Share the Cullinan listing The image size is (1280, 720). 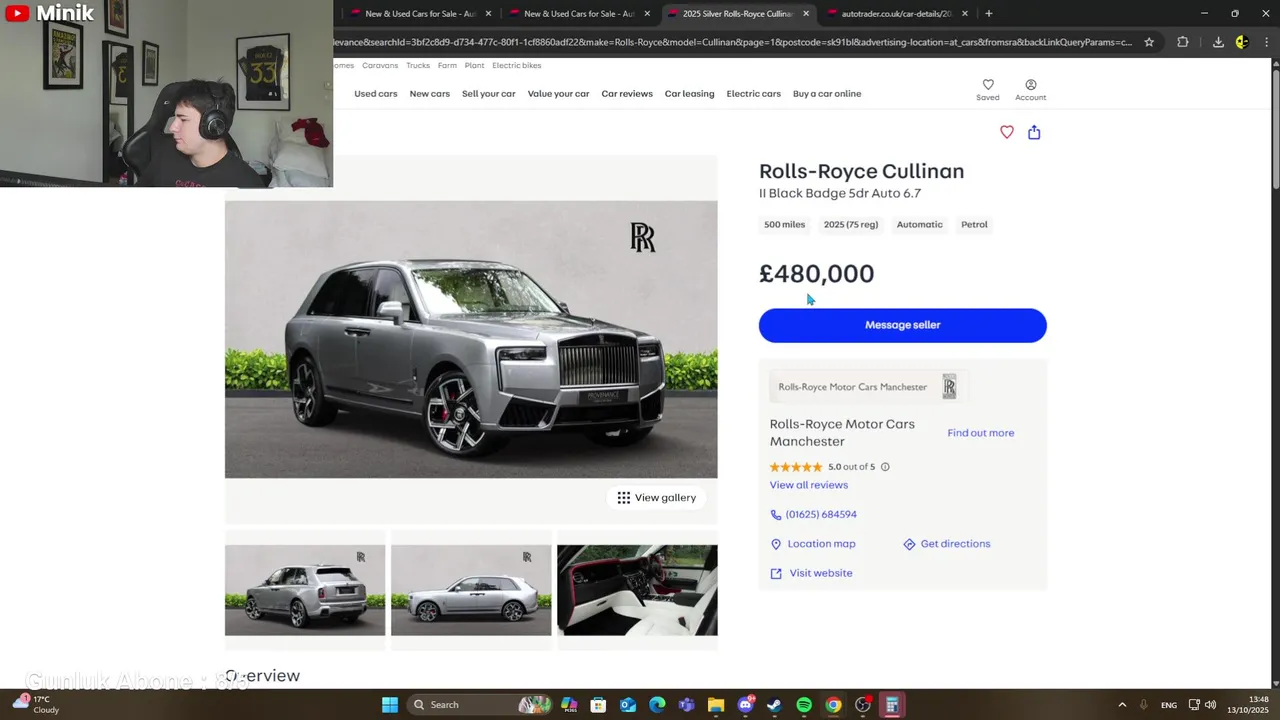[1034, 132]
